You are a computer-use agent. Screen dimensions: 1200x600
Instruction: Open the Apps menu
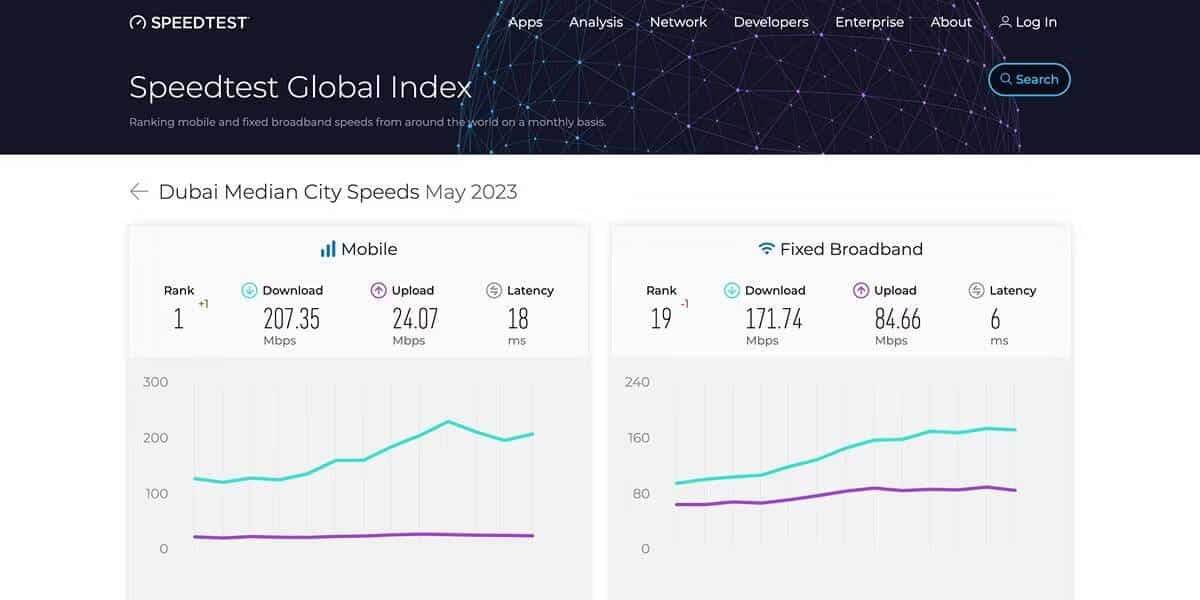[x=525, y=22]
